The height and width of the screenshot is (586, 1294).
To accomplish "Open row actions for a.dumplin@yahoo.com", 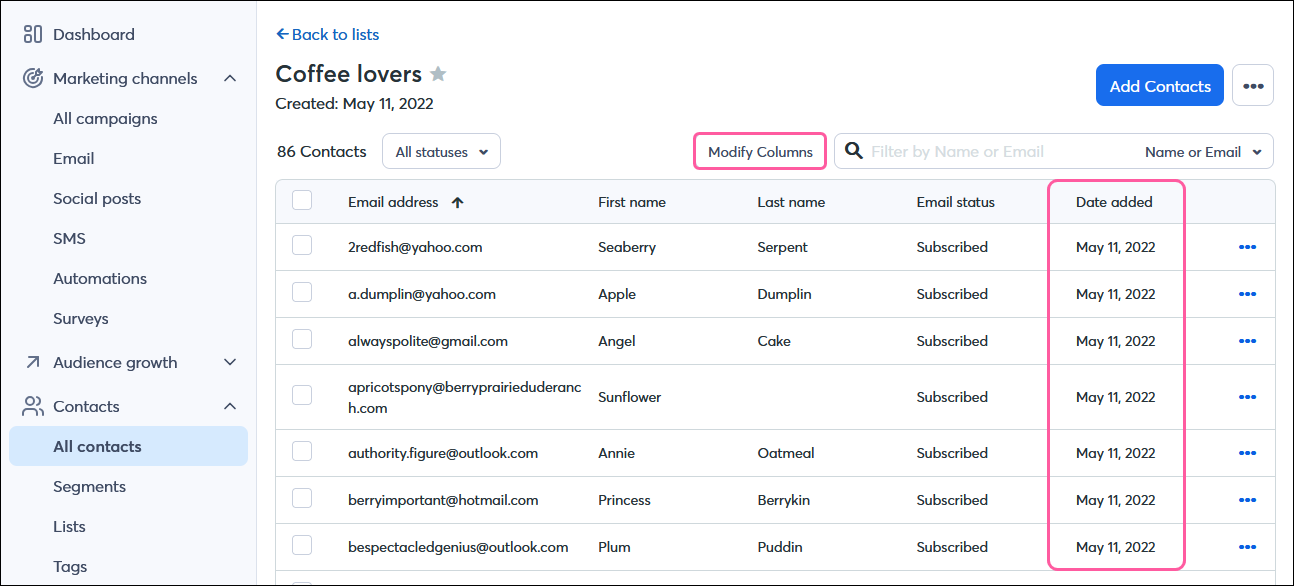I will [1247, 294].
